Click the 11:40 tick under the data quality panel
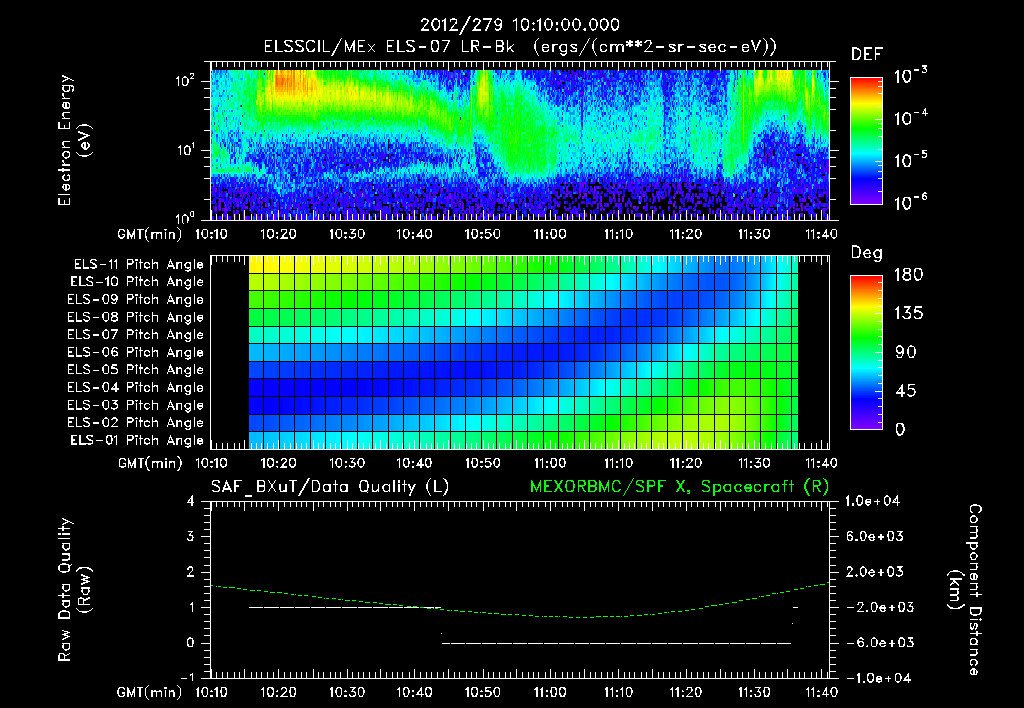1024x708 pixels. 821,692
